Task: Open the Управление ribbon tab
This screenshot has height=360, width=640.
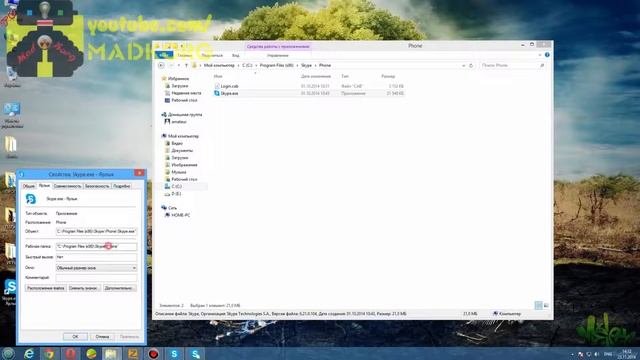Action: [278, 55]
